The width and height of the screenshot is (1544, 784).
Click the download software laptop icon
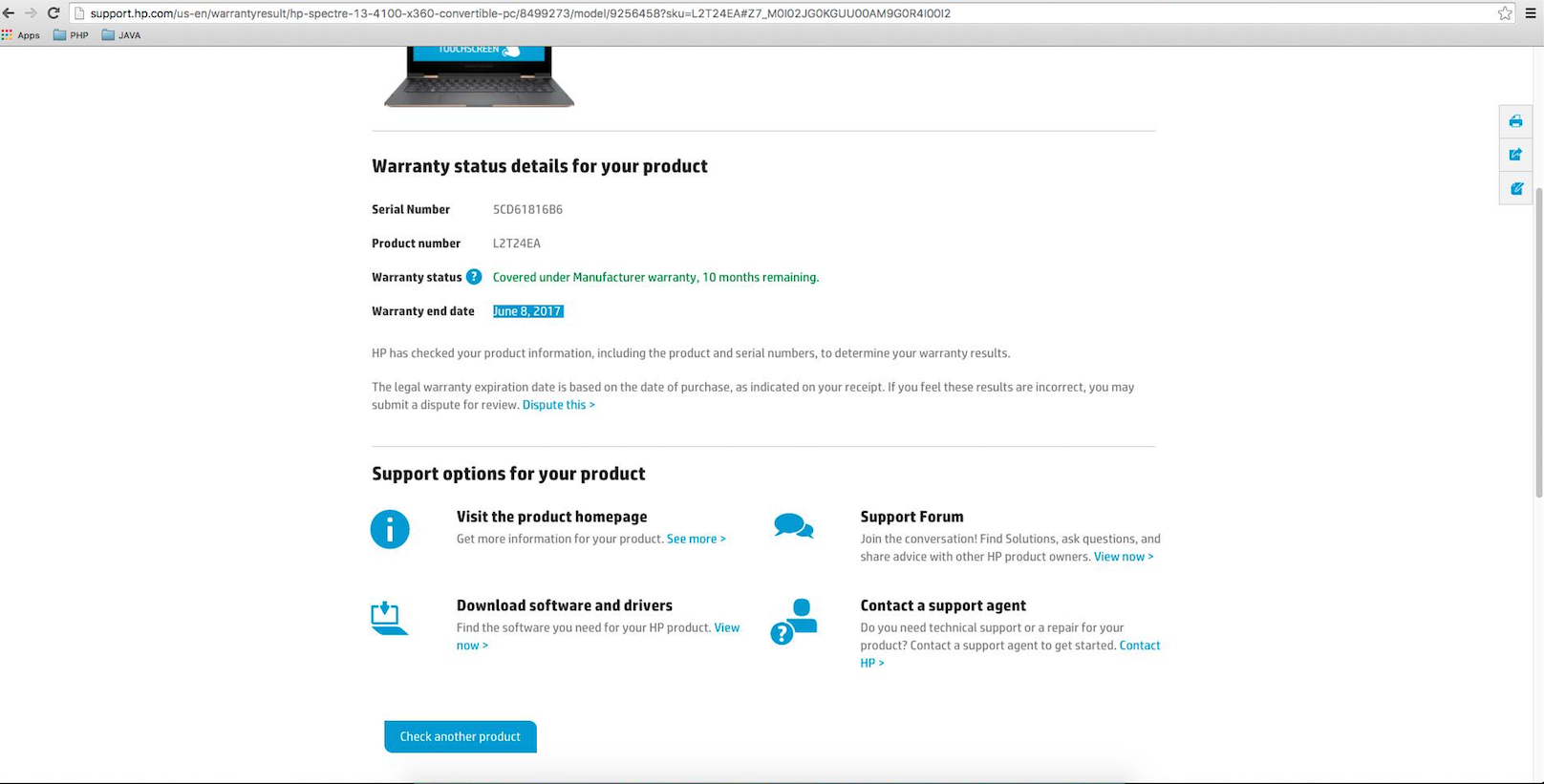pyautogui.click(x=389, y=618)
